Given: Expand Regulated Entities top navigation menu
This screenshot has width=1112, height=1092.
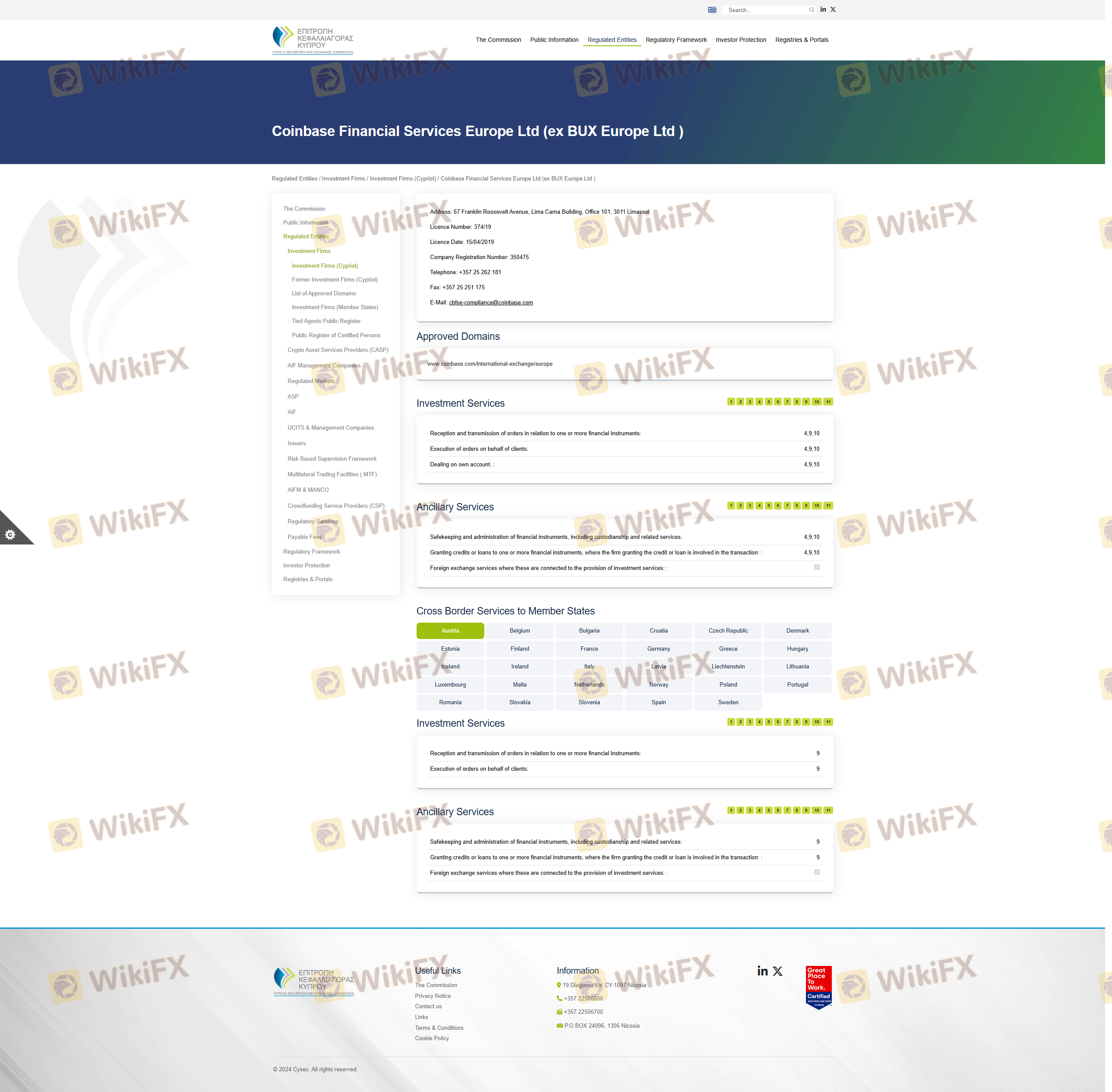Looking at the screenshot, I should (611, 40).
